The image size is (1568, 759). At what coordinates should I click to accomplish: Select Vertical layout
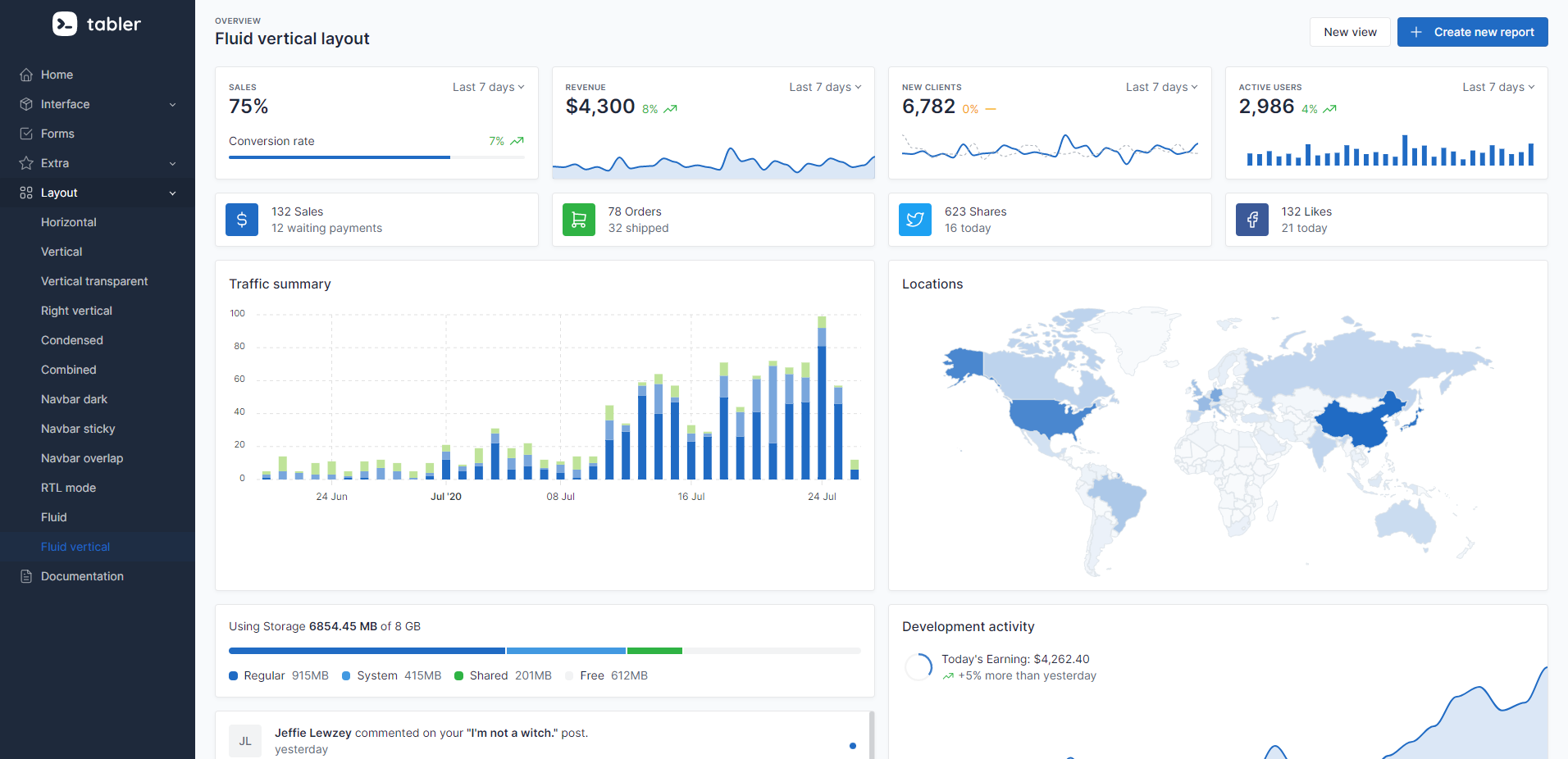98,252
